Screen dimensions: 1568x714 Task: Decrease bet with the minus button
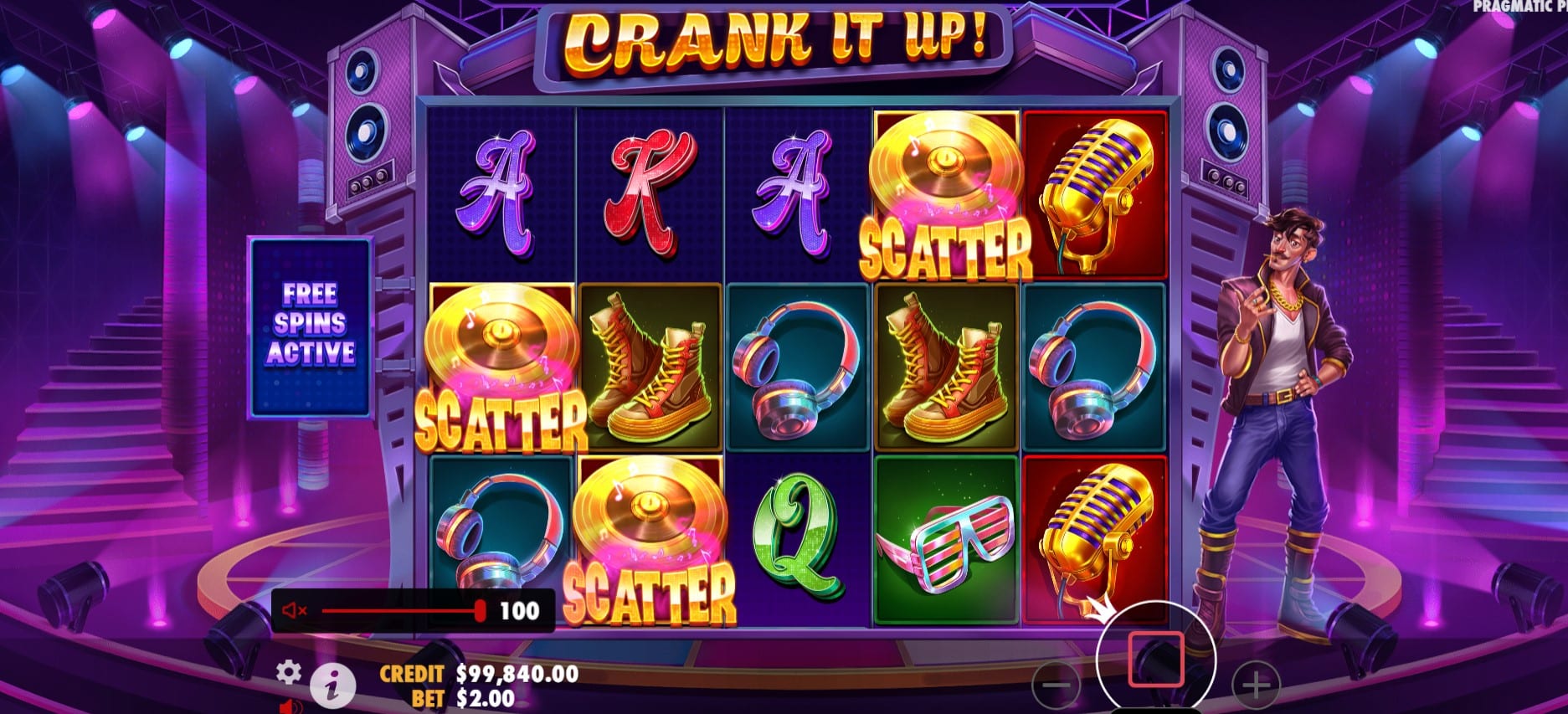tap(1056, 685)
